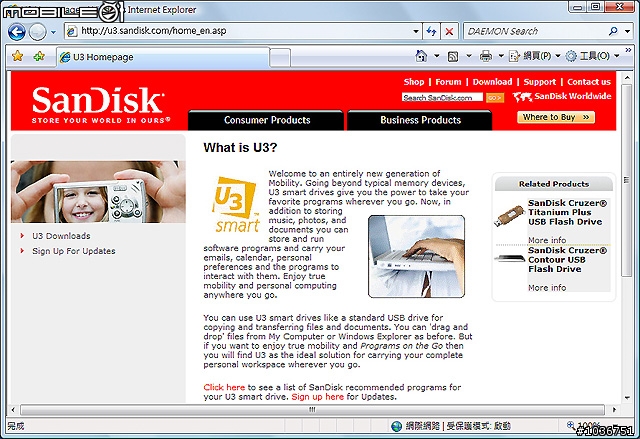Click the laptop typing photo
Viewport: 640px width, 439px height.
[x=416, y=256]
